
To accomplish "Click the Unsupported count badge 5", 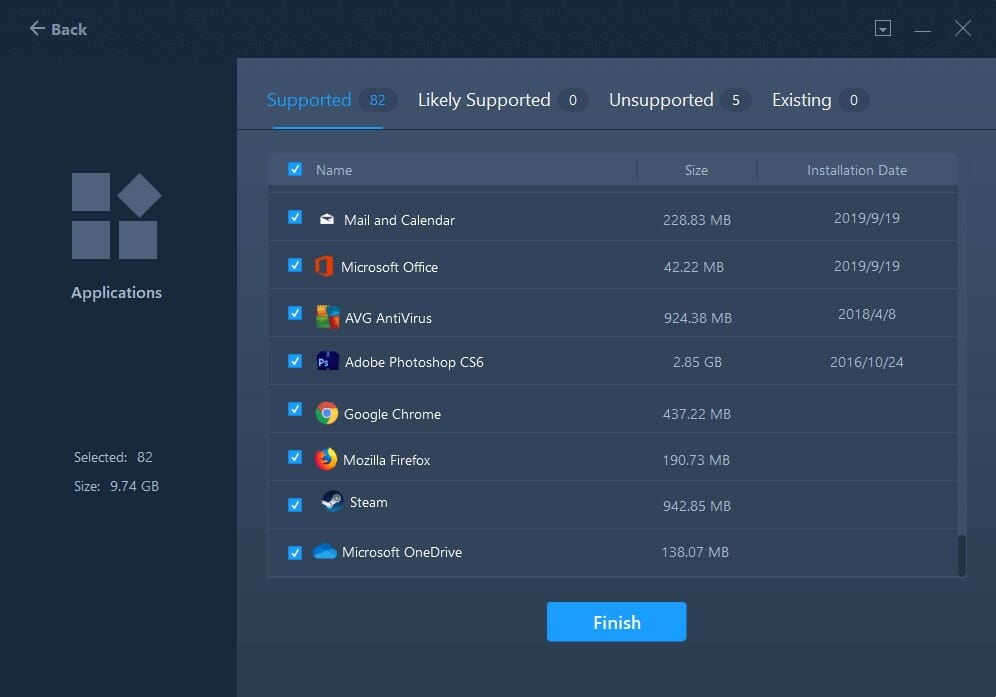I will click(736, 100).
